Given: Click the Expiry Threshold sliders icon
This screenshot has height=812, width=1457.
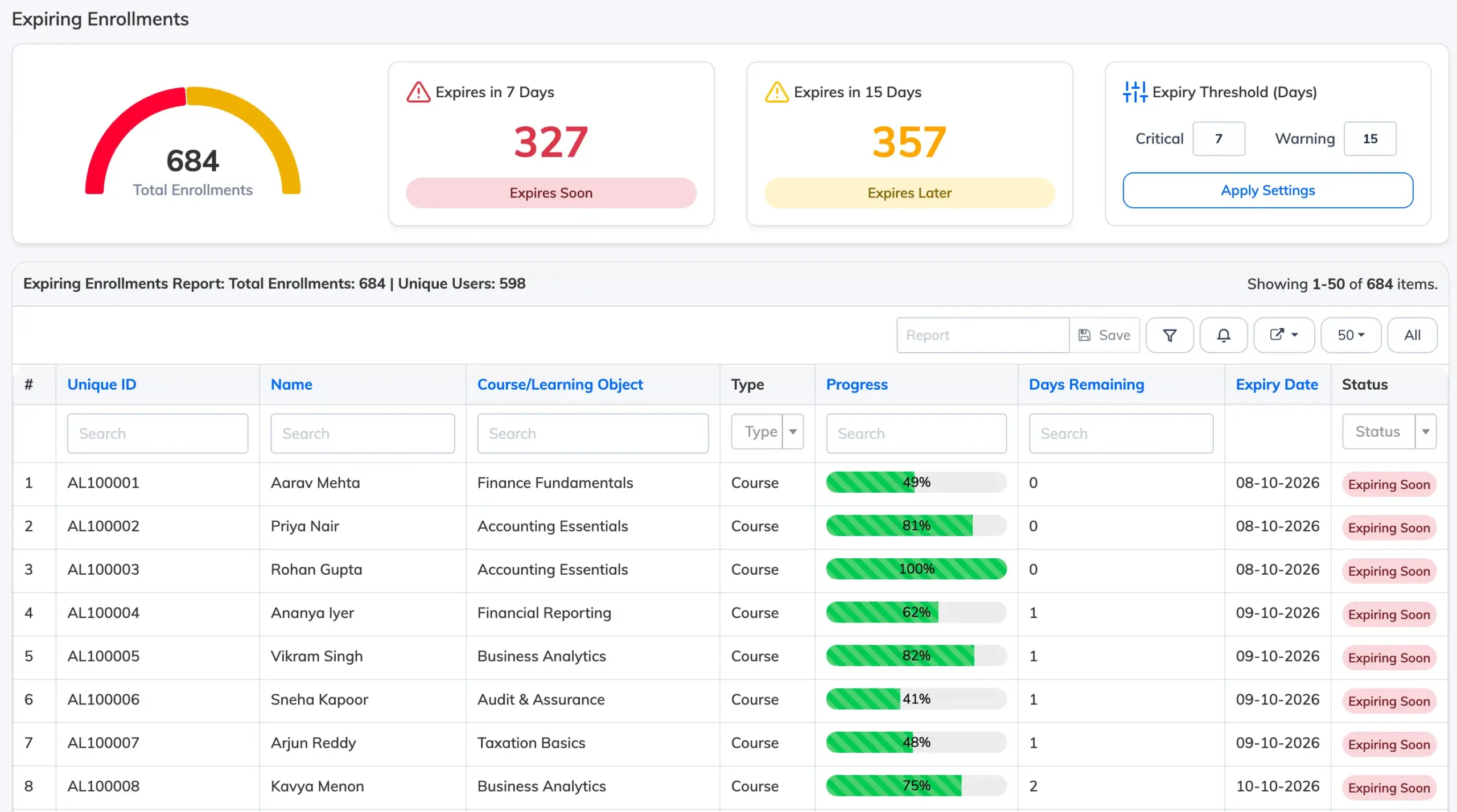Looking at the screenshot, I should coord(1135,92).
